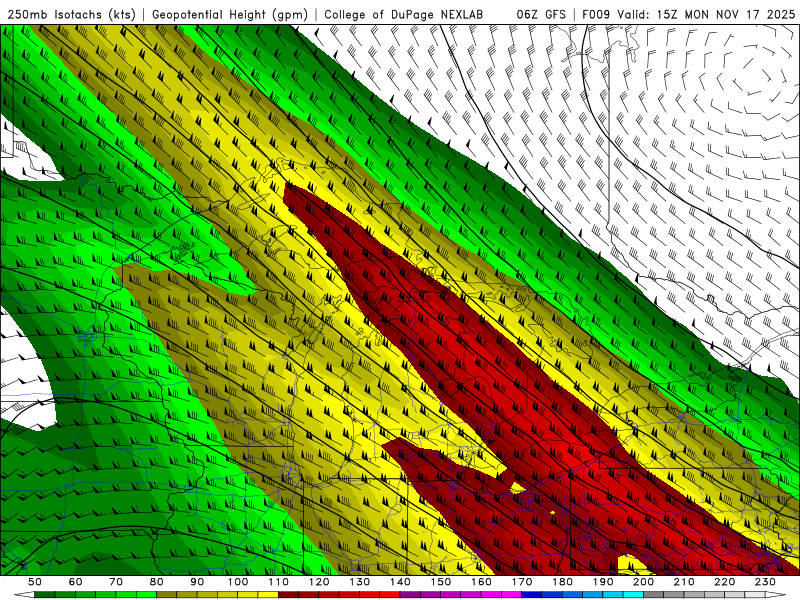Click the 'Valid: 15Z MON NOV 17 2025' text
800x600 pixels.
pos(706,14)
